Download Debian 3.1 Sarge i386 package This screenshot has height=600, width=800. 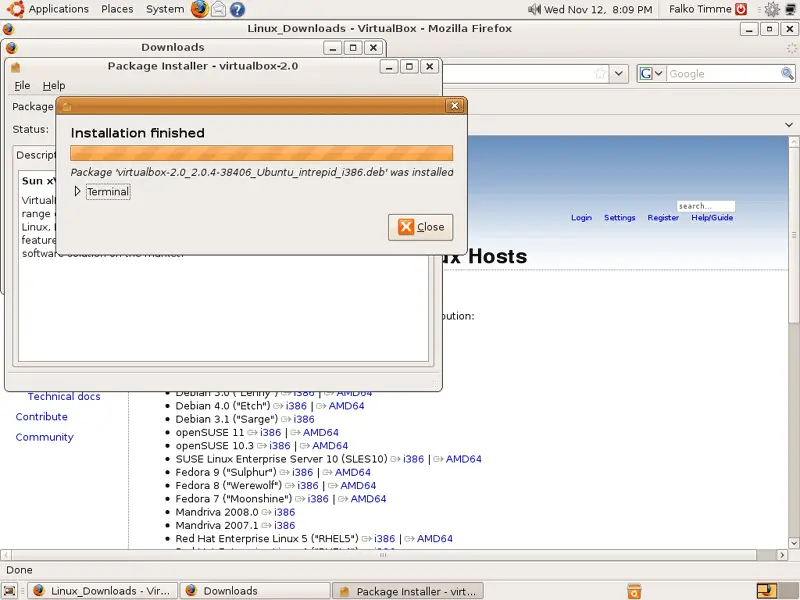[x=304, y=419]
